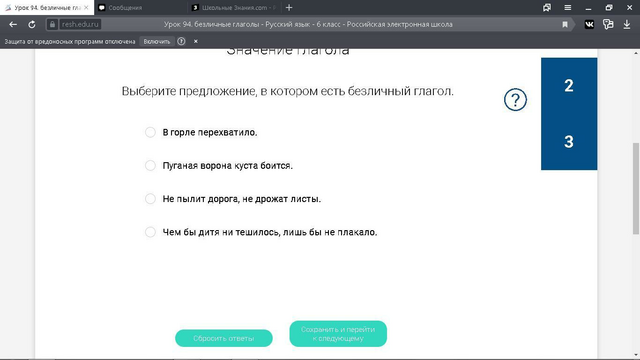Close the Урок 94 tab
This screenshot has width=640, height=360.
click(x=86, y=8)
